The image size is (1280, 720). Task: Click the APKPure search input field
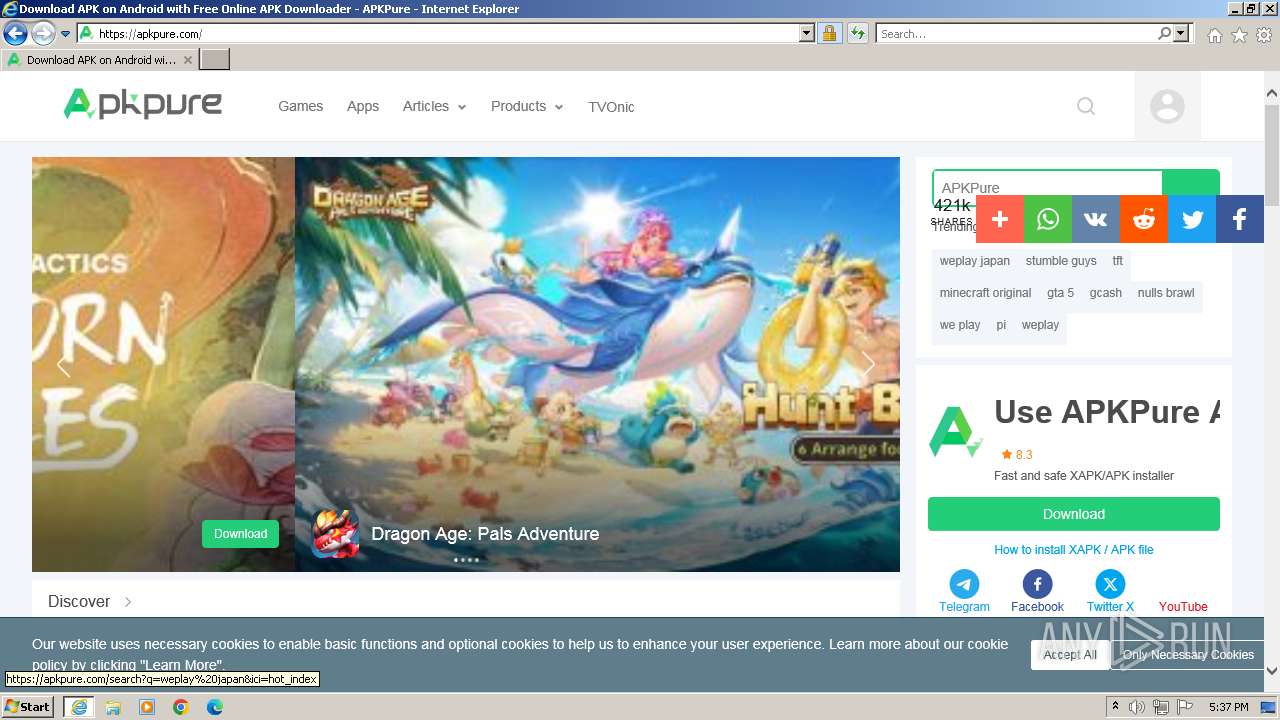[x=1047, y=187]
